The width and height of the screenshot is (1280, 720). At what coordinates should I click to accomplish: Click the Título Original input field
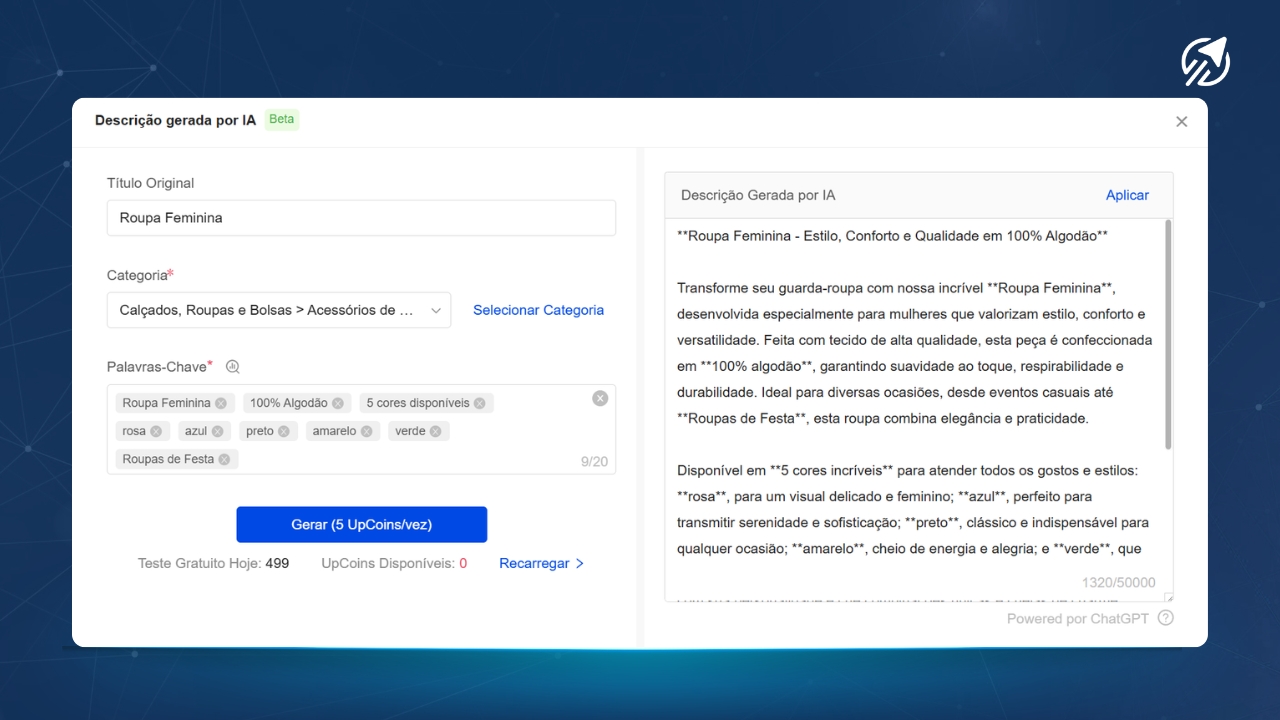coord(361,218)
